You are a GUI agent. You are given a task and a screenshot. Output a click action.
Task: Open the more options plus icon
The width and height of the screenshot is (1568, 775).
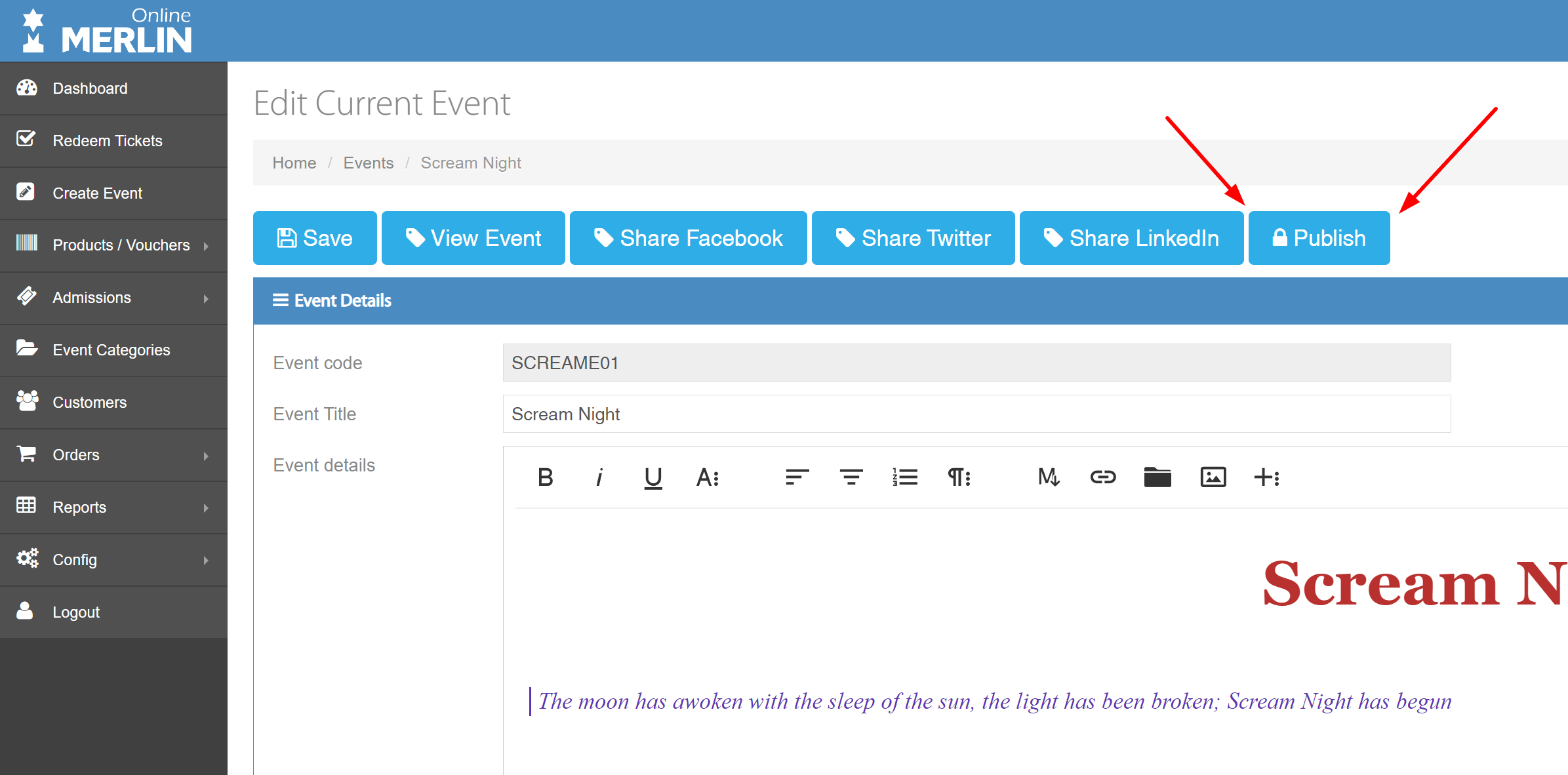click(1266, 477)
